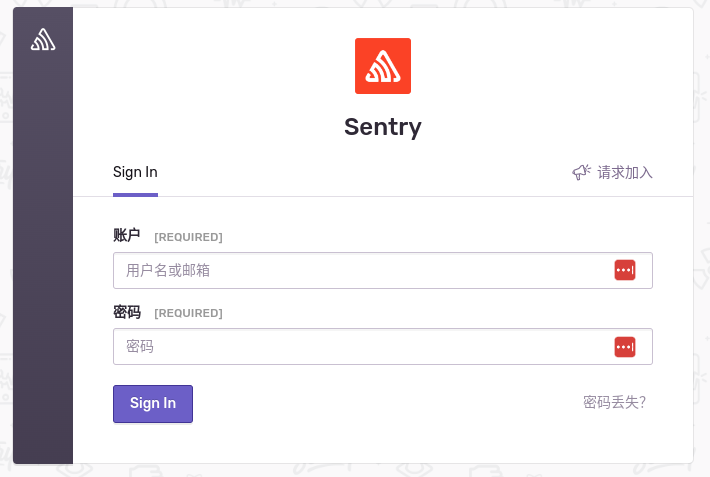
Task: Focus the 用户名或邮箱 account input field
Action: (383, 270)
